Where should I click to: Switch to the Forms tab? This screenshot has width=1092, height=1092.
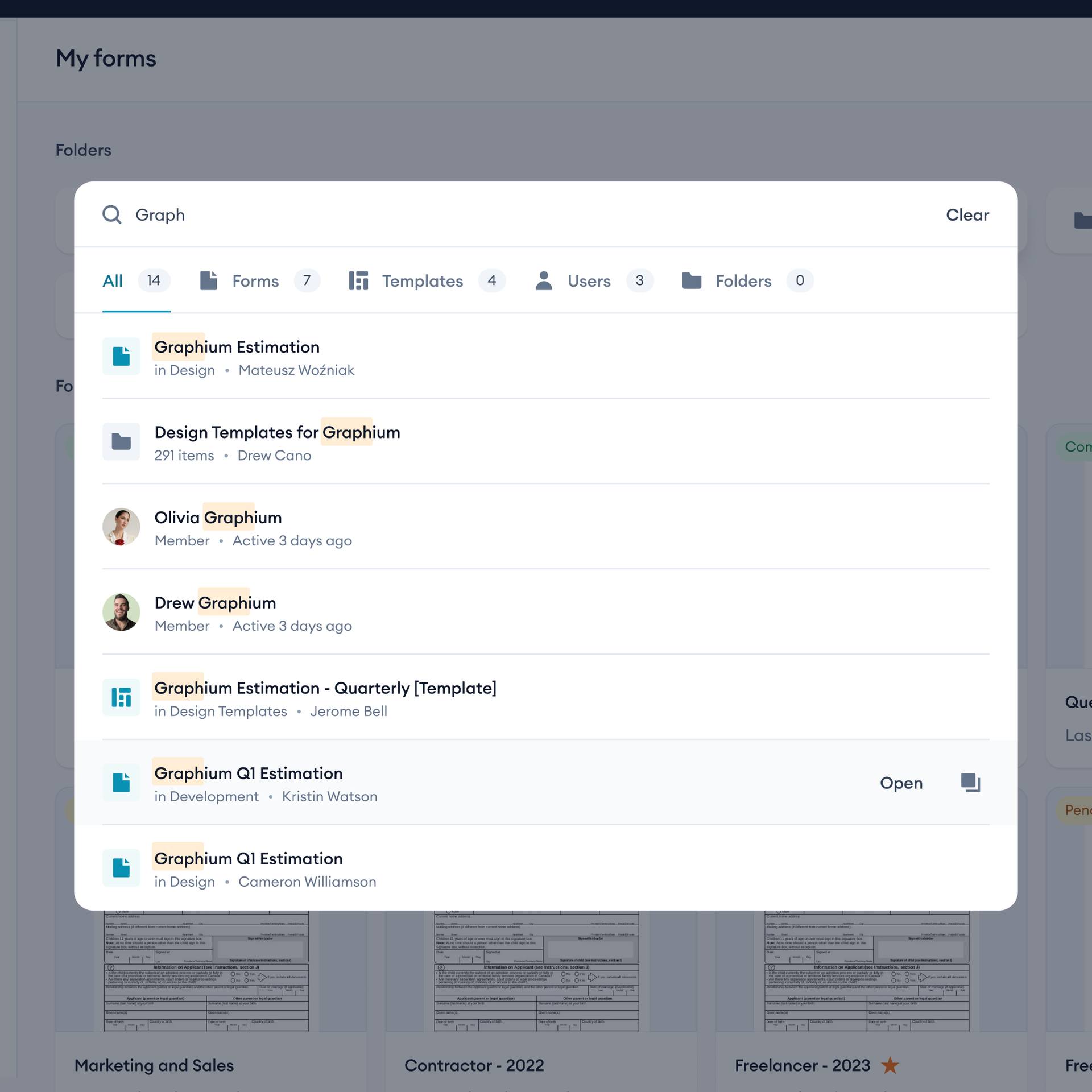click(x=260, y=281)
